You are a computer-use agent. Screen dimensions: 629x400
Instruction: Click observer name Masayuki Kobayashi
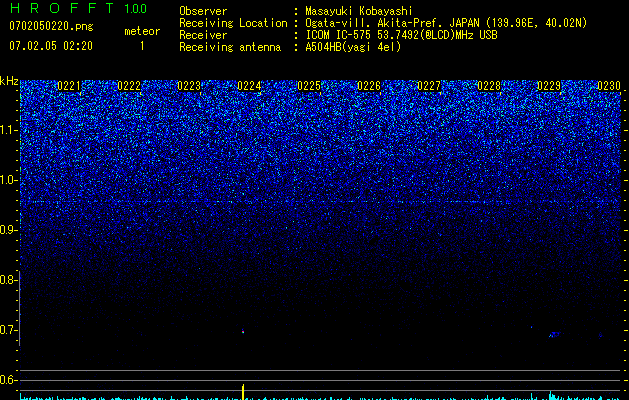(359, 11)
